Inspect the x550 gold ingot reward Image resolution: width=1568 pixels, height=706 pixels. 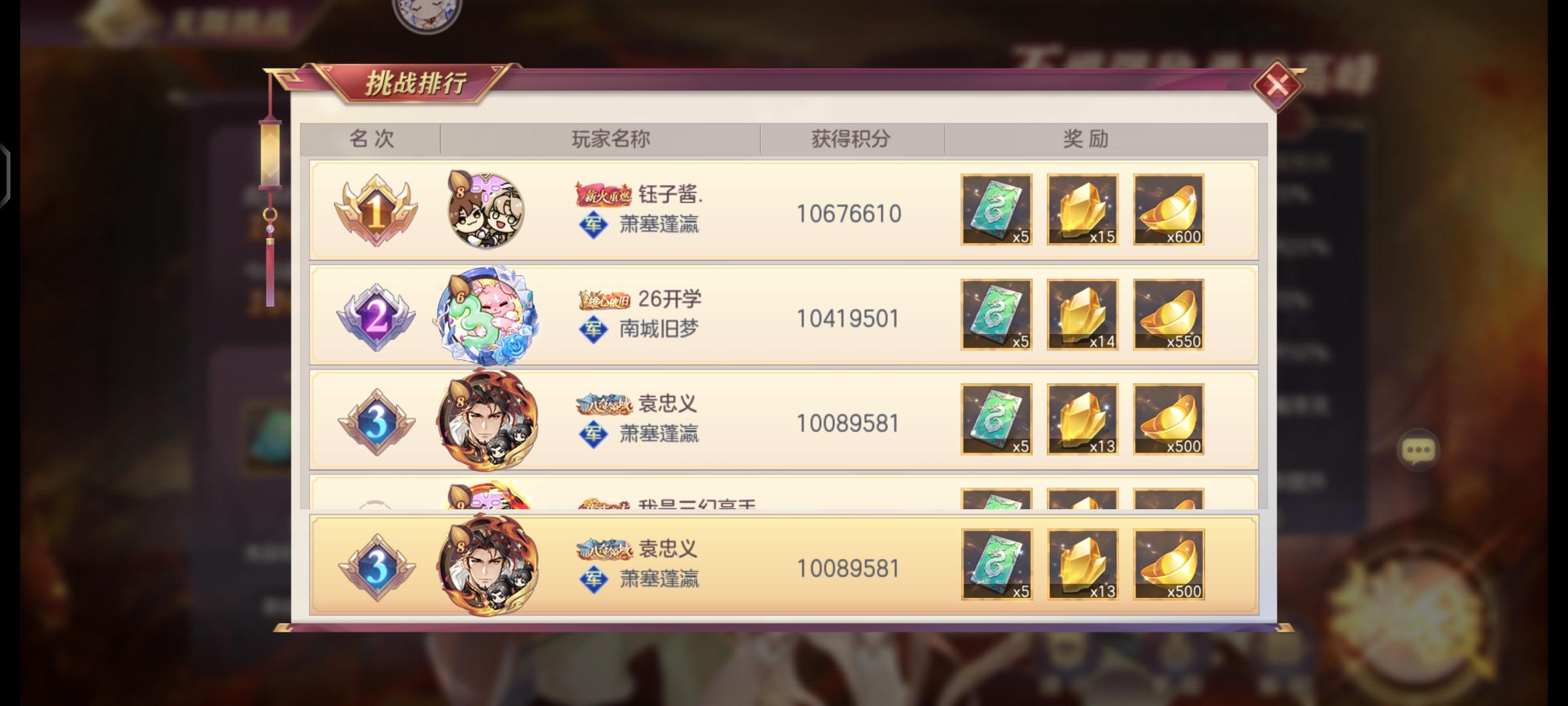(1169, 314)
